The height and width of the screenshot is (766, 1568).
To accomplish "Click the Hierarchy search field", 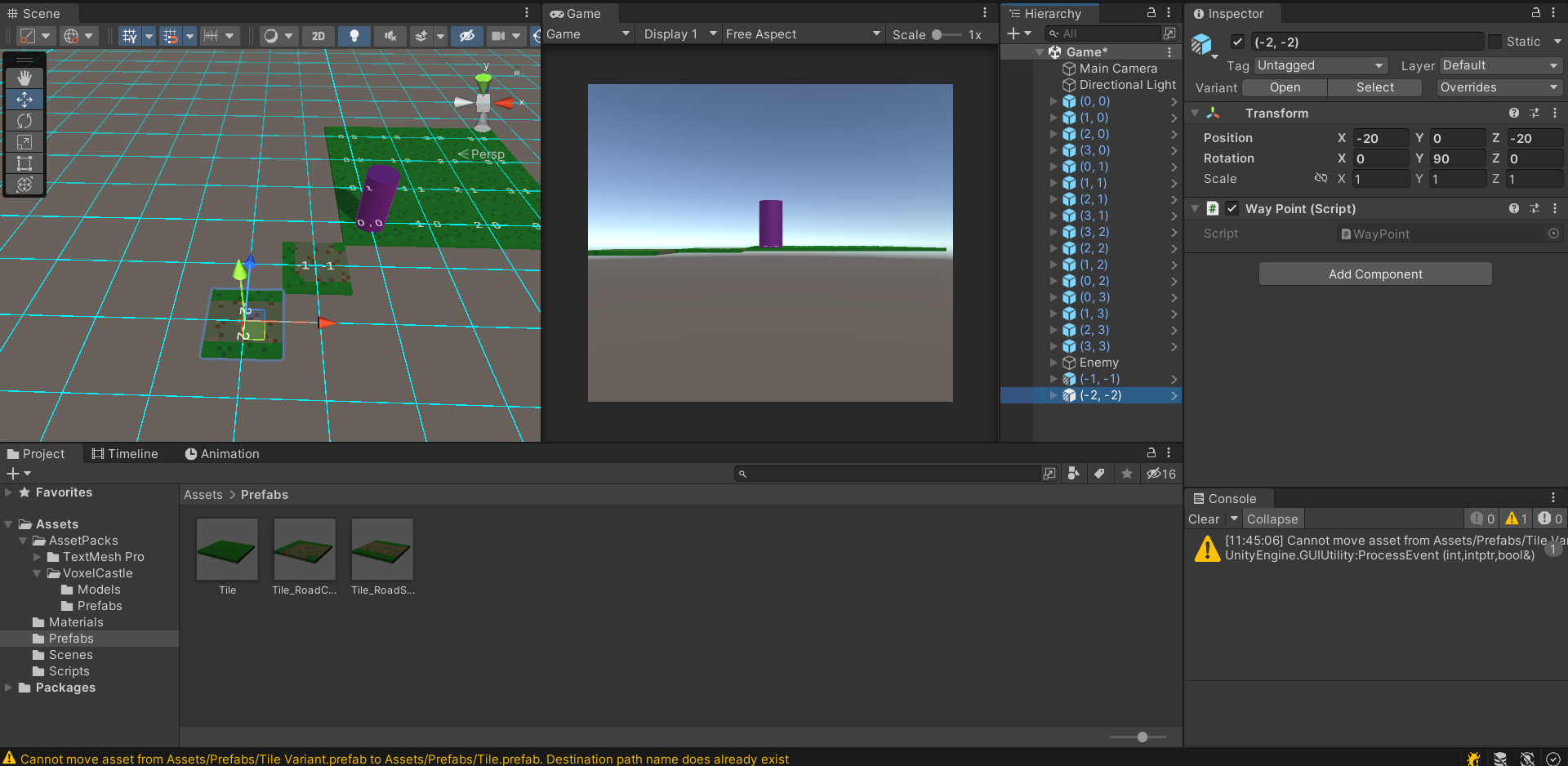I will pyautogui.click(x=1103, y=33).
